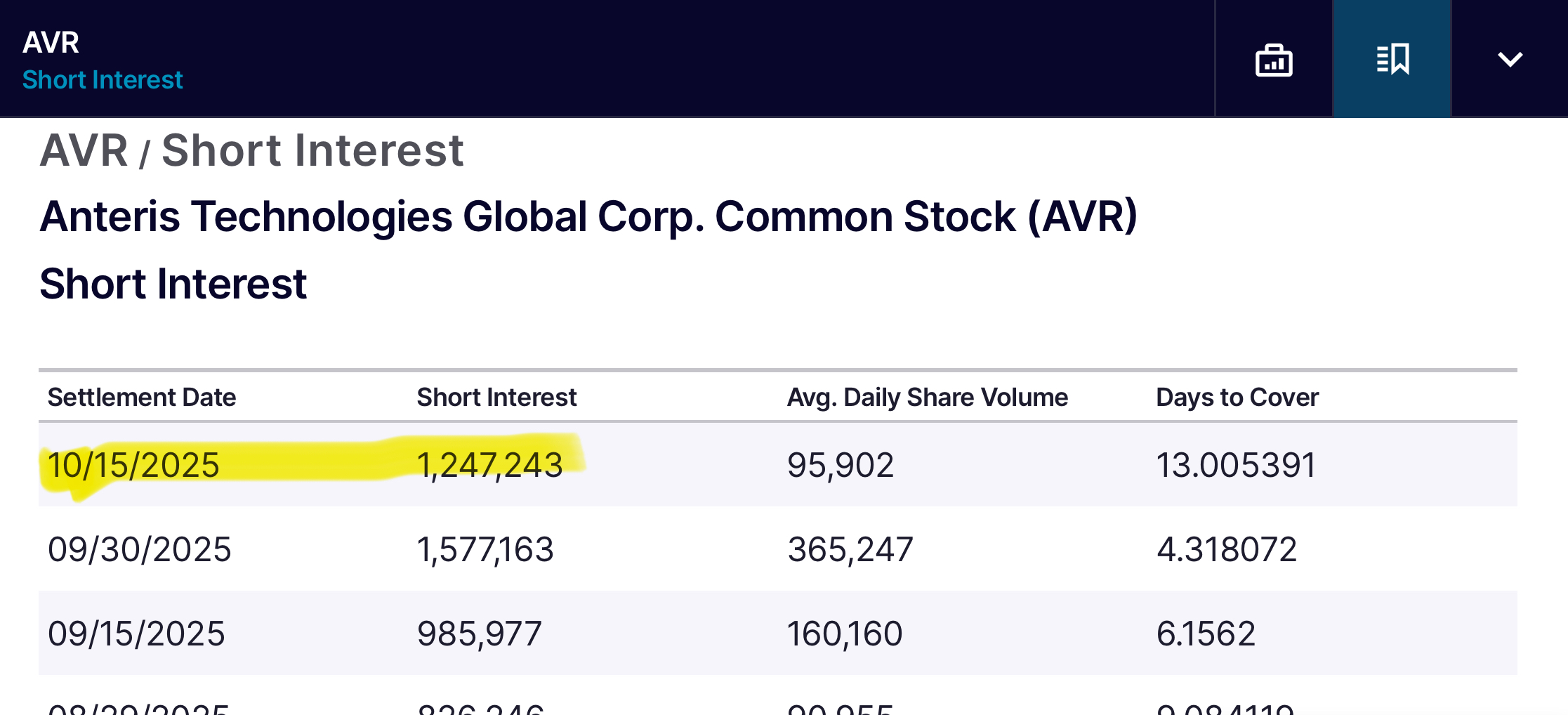
Task: Select the highlighted 10/15/2025 settlement date
Action: click(x=133, y=465)
